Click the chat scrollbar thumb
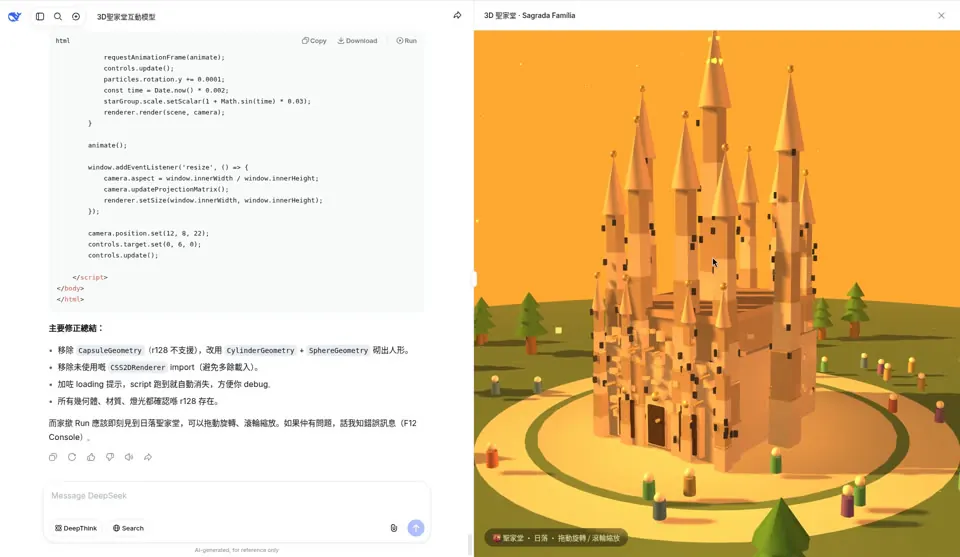Viewport: 960px width, 557px height. click(x=469, y=544)
